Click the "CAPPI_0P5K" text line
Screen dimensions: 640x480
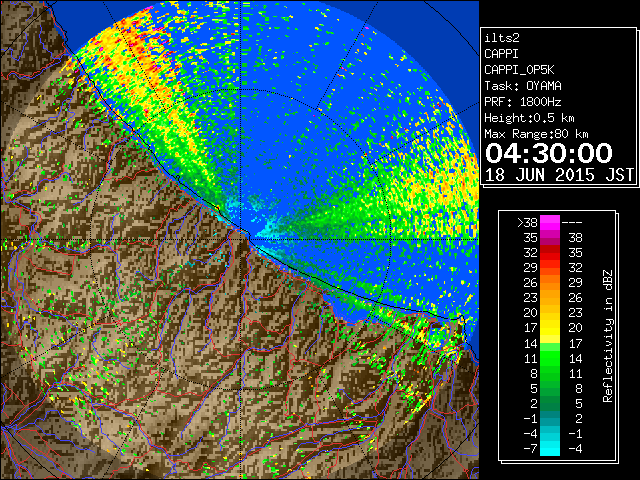pyautogui.click(x=519, y=70)
